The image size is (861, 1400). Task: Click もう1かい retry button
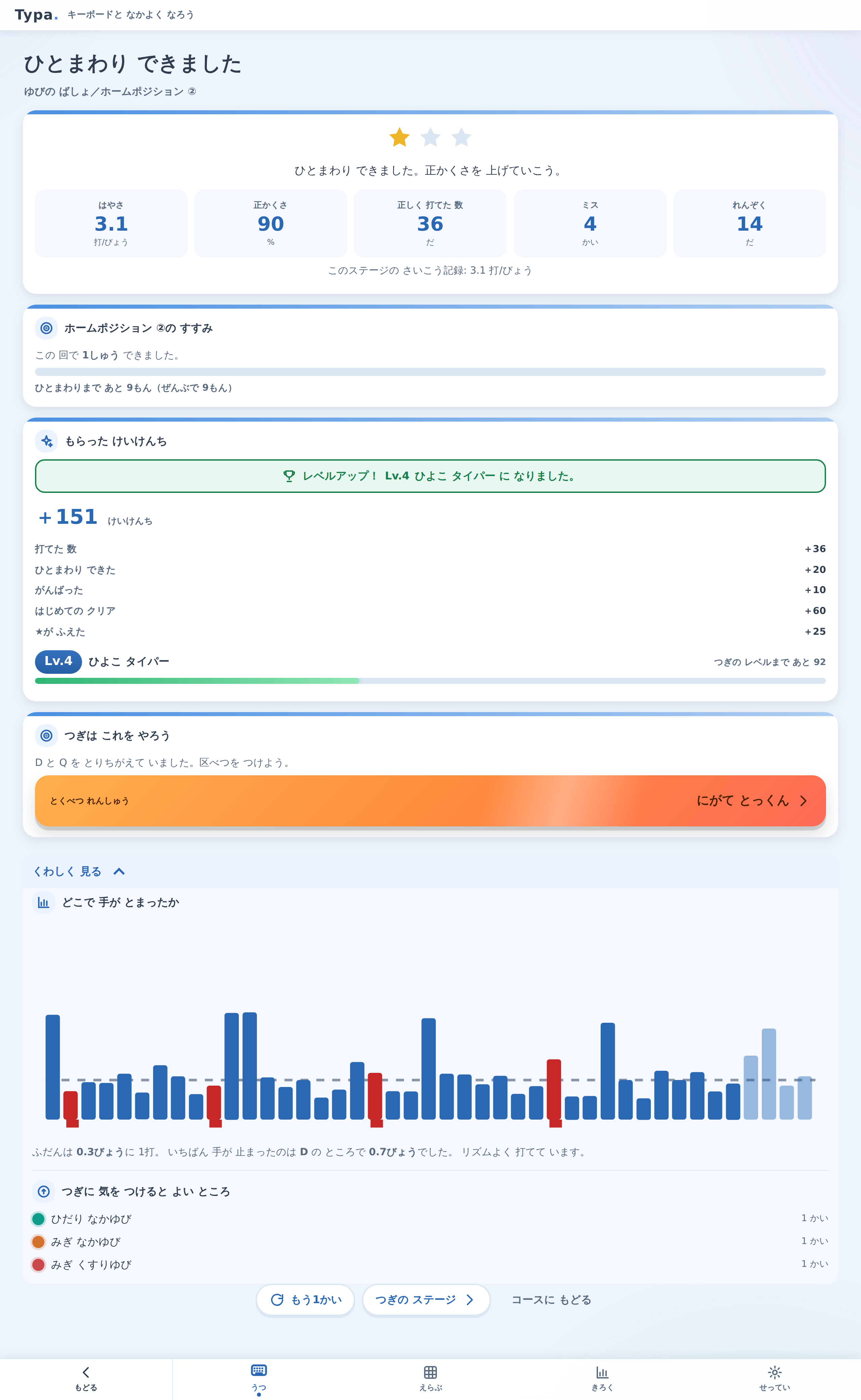(305, 1300)
